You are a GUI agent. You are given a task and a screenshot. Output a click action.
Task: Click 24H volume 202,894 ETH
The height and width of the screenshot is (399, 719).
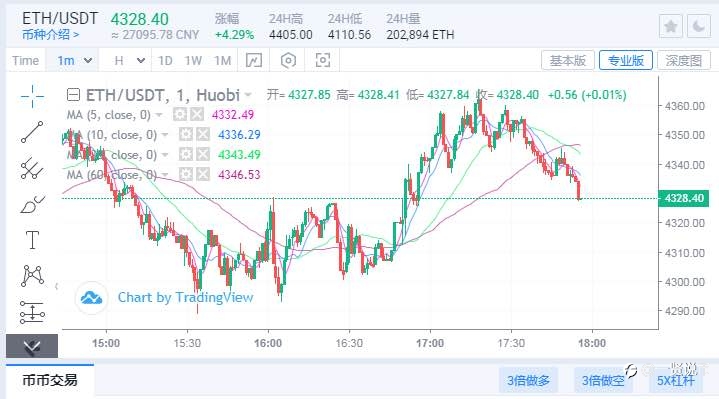(420, 35)
